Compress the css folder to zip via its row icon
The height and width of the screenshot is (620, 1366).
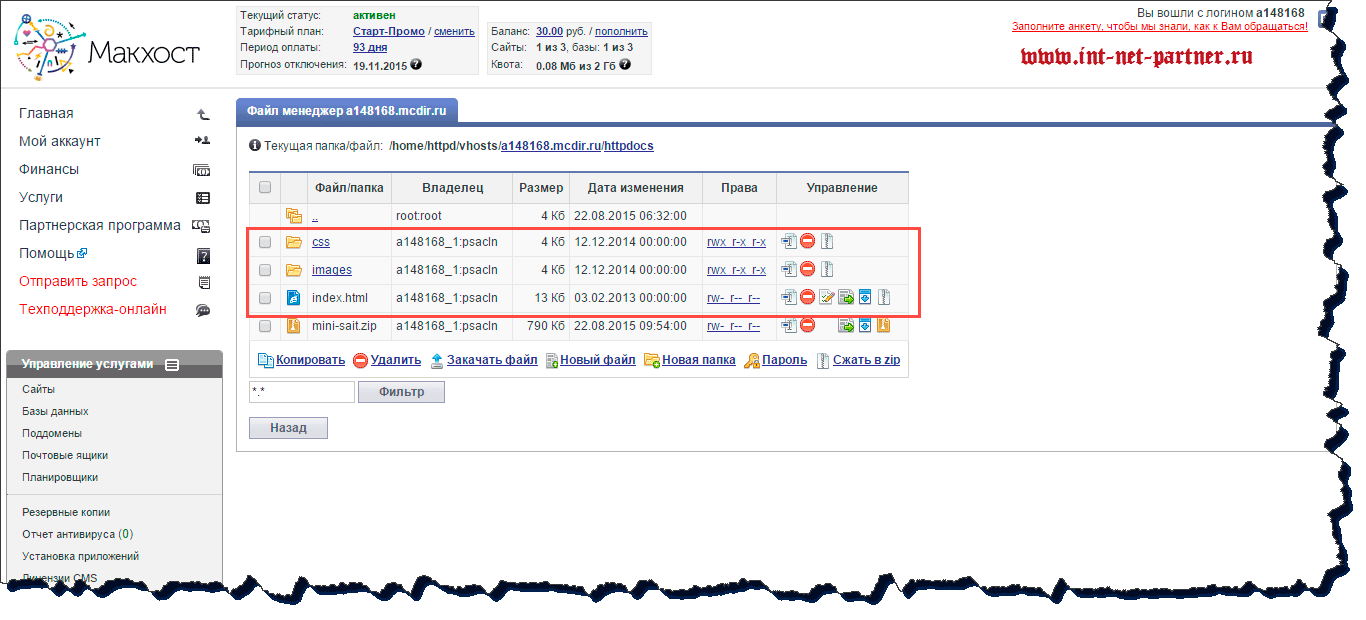coord(826,241)
